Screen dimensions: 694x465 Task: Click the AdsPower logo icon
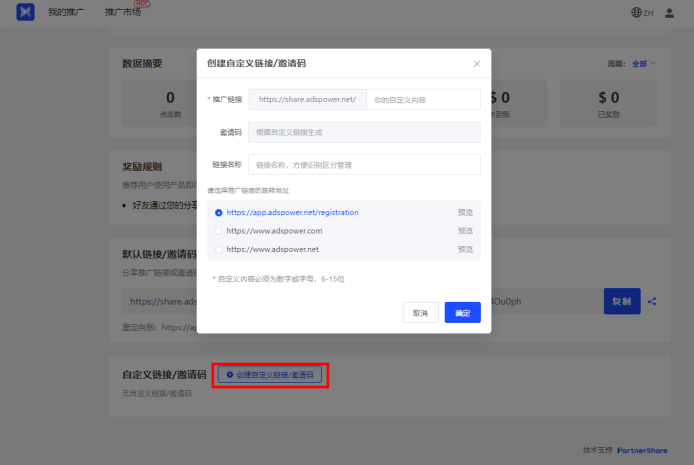pyautogui.click(x=25, y=12)
